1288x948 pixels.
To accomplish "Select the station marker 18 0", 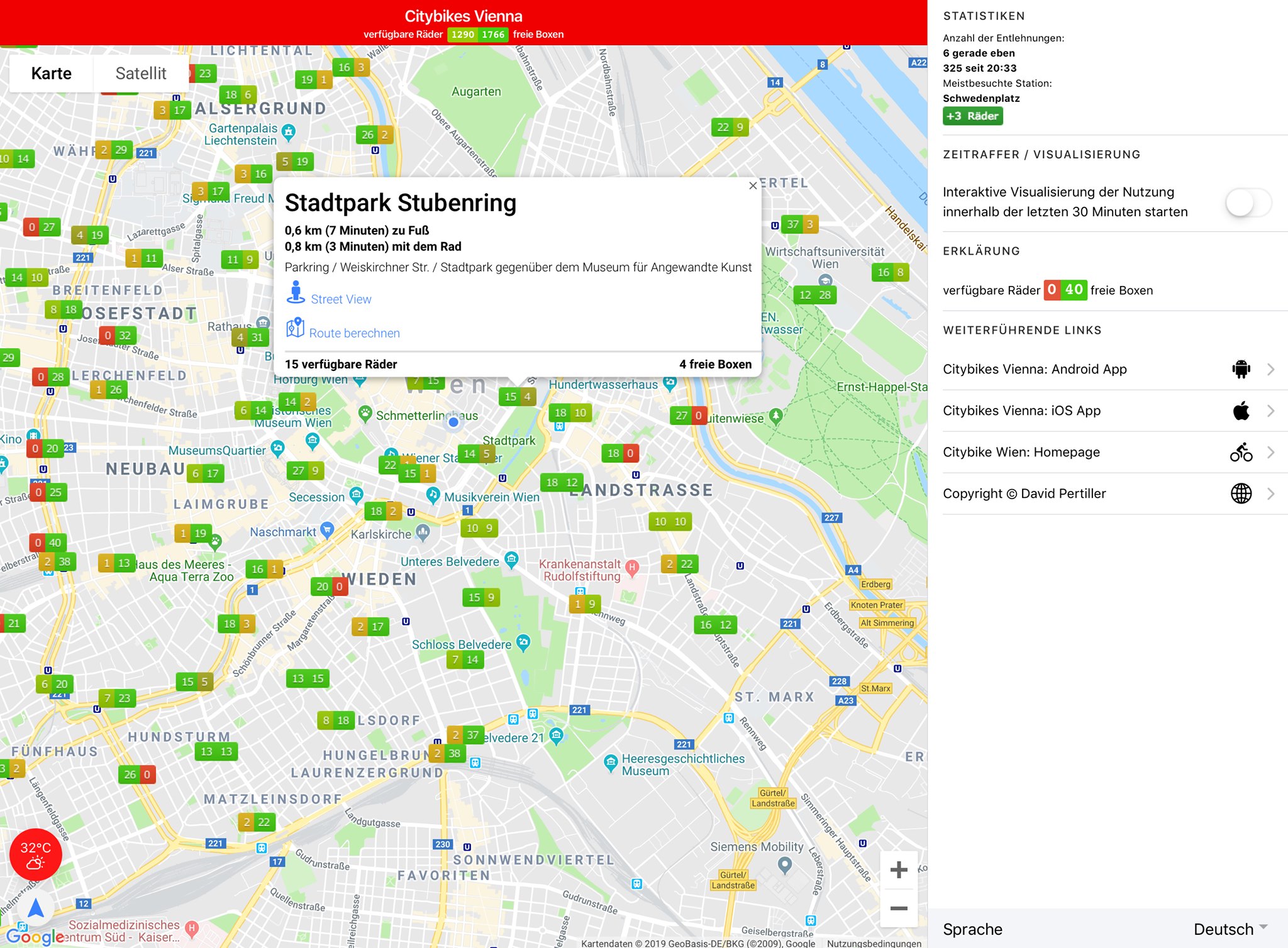I will tap(621, 453).
